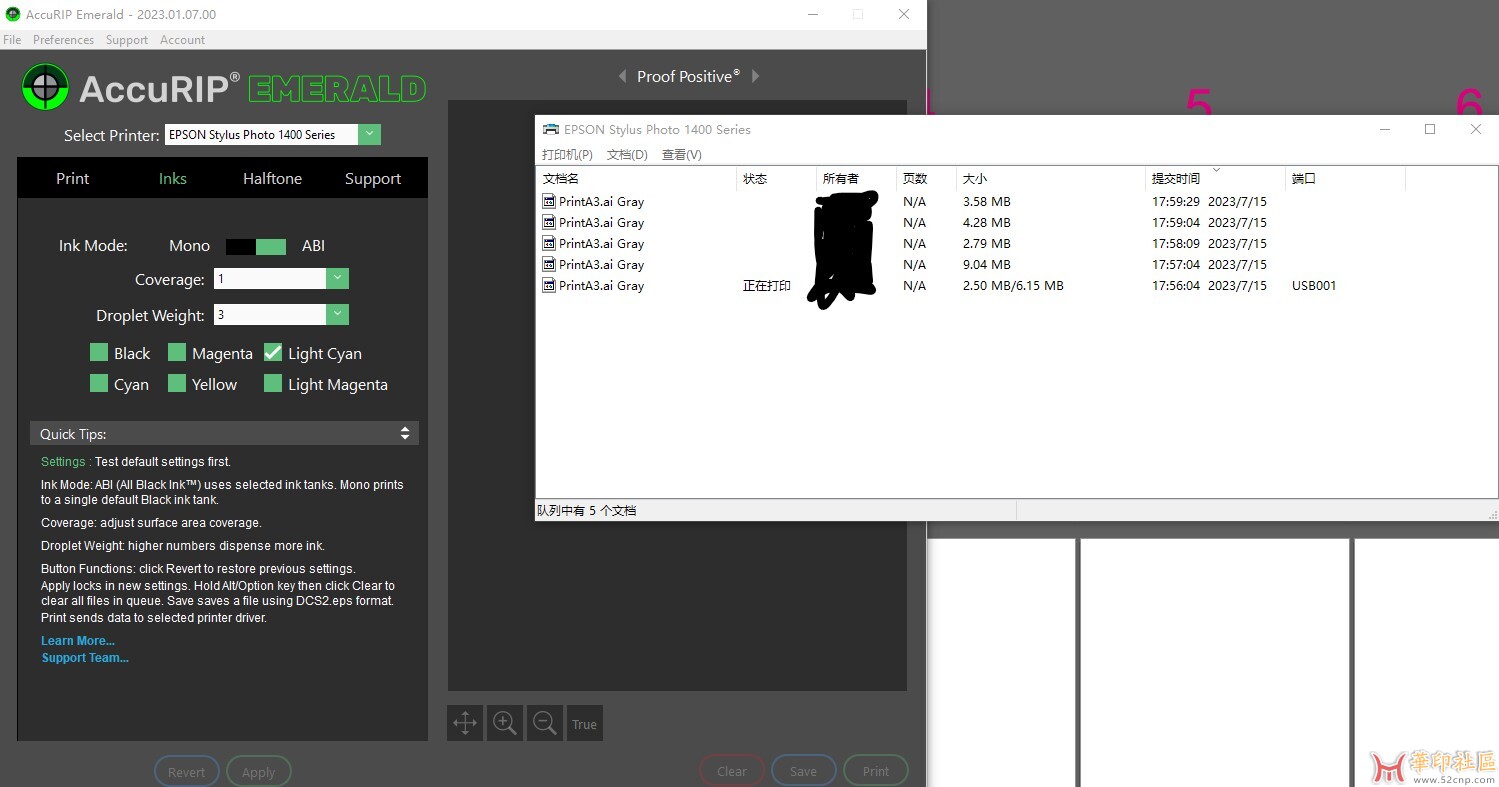This screenshot has width=1499, height=787.
Task: Click the right arrow beside Proof Positive
Action: tap(755, 76)
